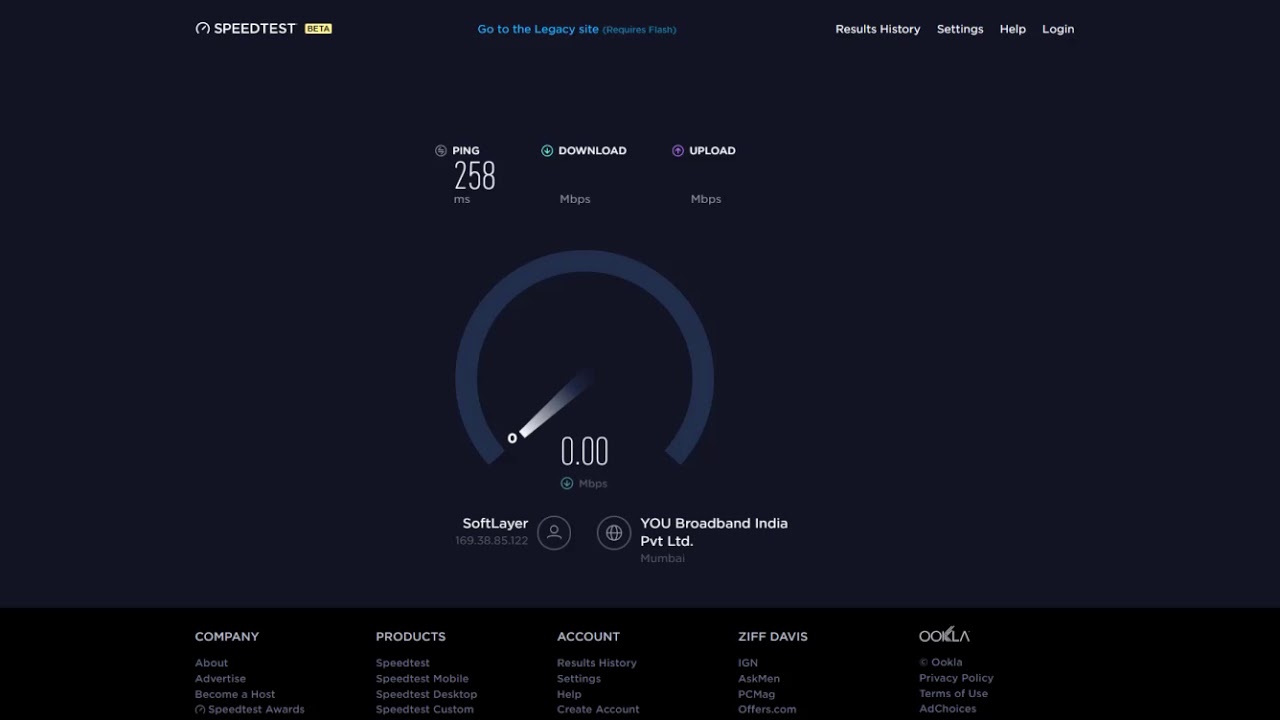Screen dimensions: 1280x720
Task: Click the SoftLayer provider name
Action: (495, 523)
